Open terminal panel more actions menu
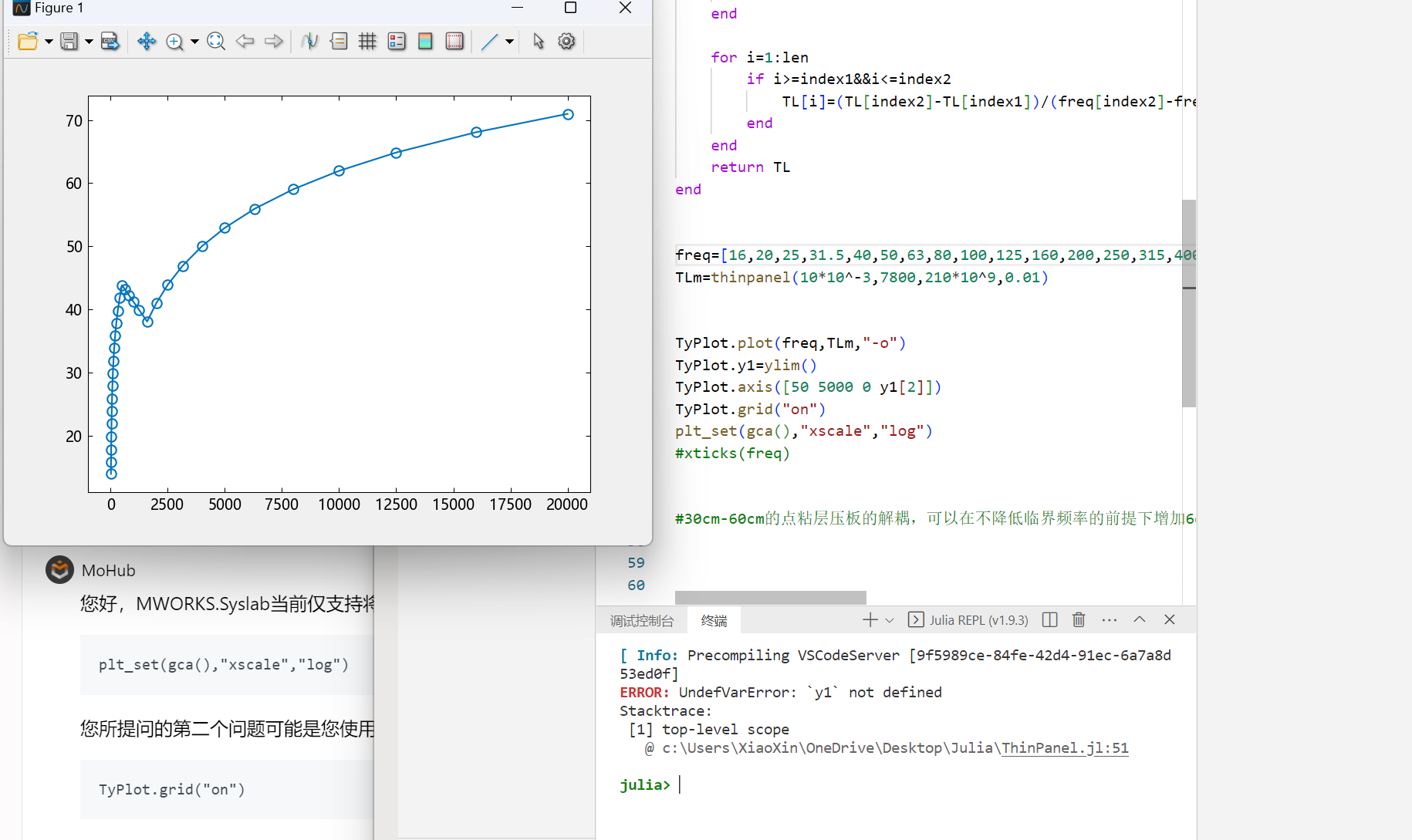 tap(1110, 620)
